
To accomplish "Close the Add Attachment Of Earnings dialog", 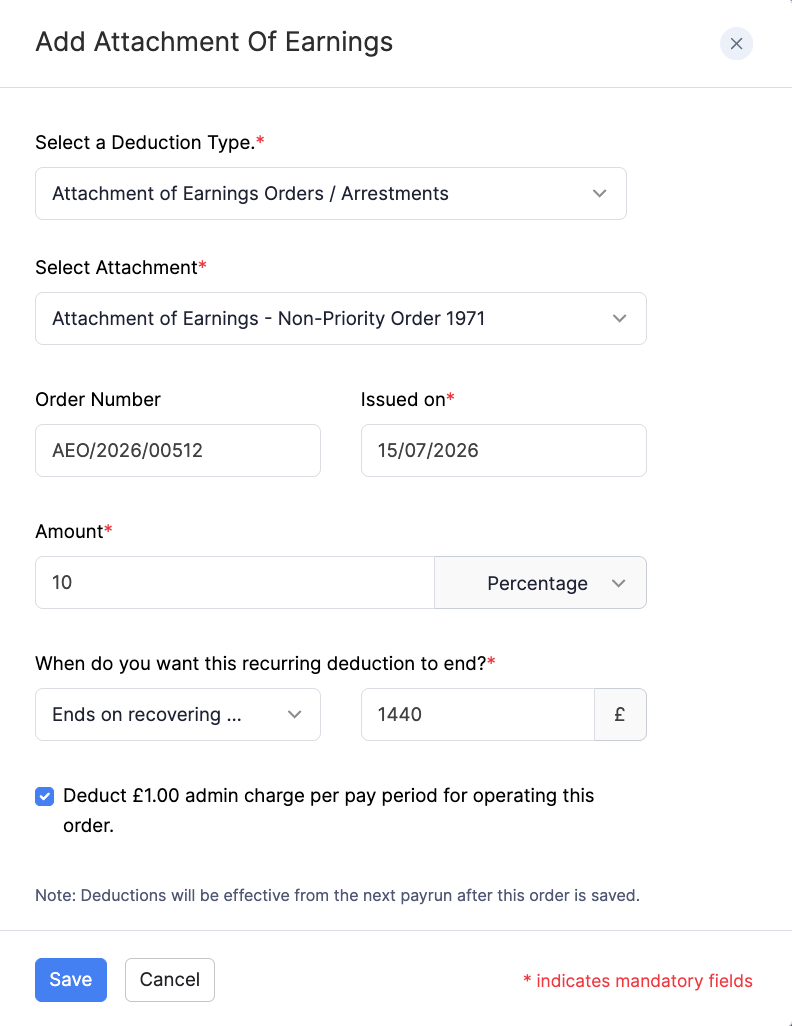I will (x=736, y=43).
